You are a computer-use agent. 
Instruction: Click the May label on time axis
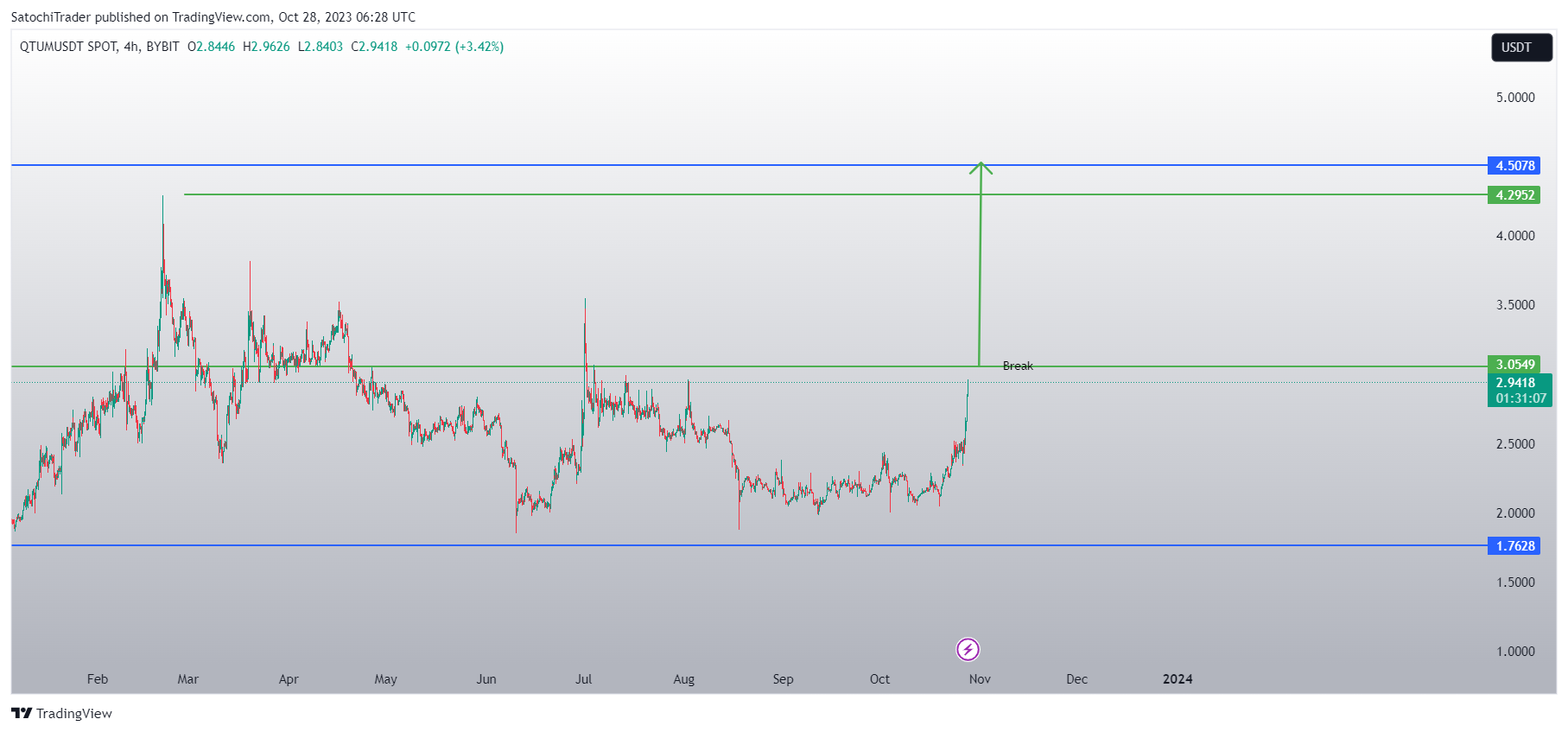[x=385, y=679]
